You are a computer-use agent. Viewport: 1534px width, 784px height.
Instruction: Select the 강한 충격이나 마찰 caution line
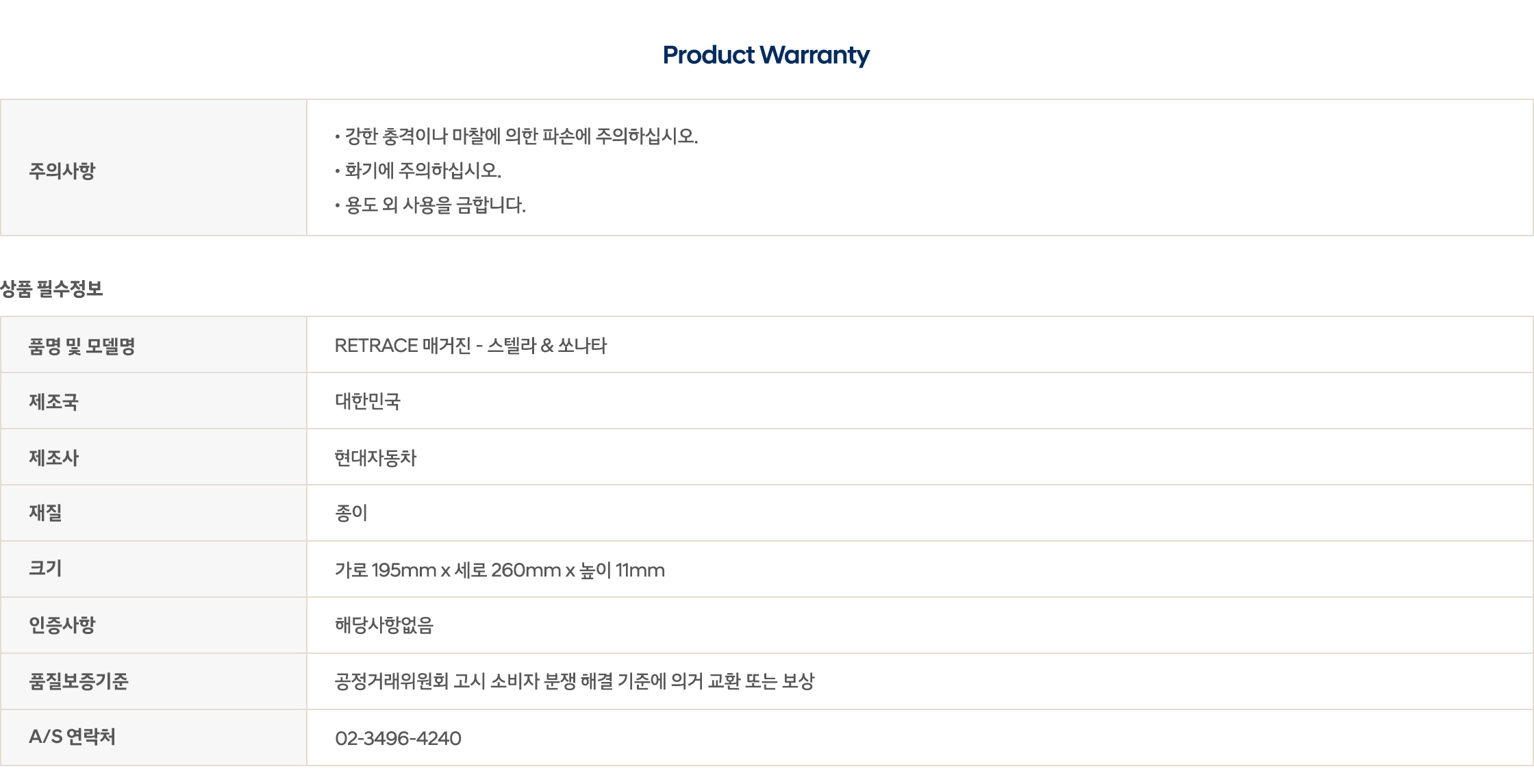520,136
